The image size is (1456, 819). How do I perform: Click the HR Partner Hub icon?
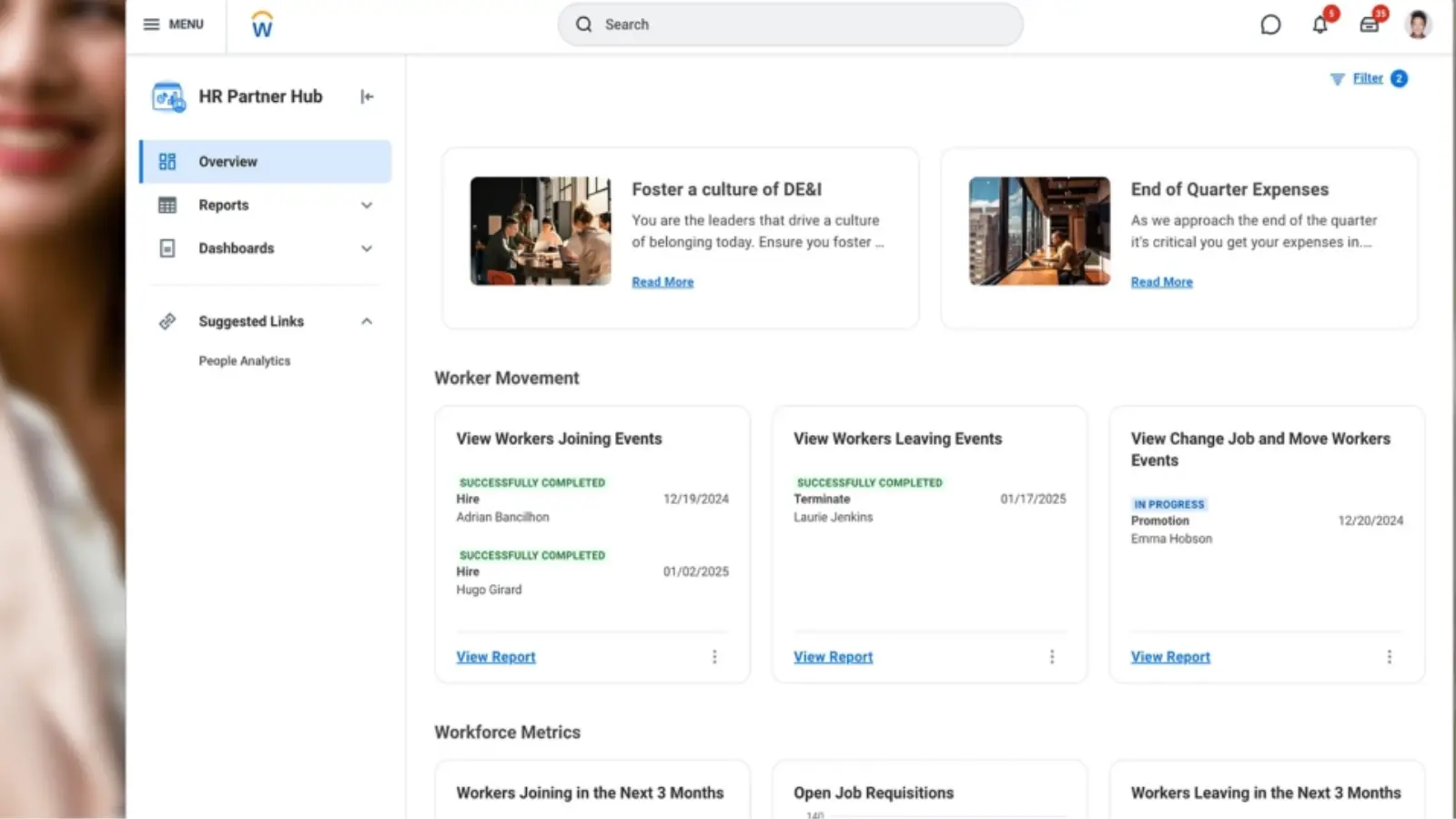tap(168, 96)
